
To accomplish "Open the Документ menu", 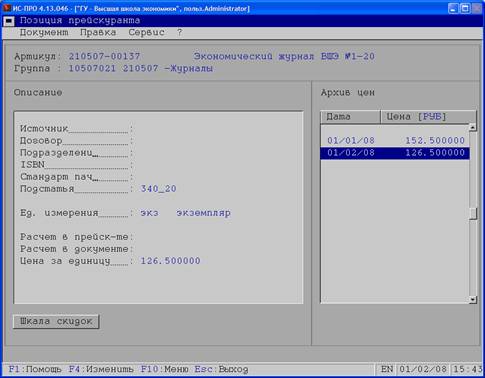I will (x=44, y=32).
